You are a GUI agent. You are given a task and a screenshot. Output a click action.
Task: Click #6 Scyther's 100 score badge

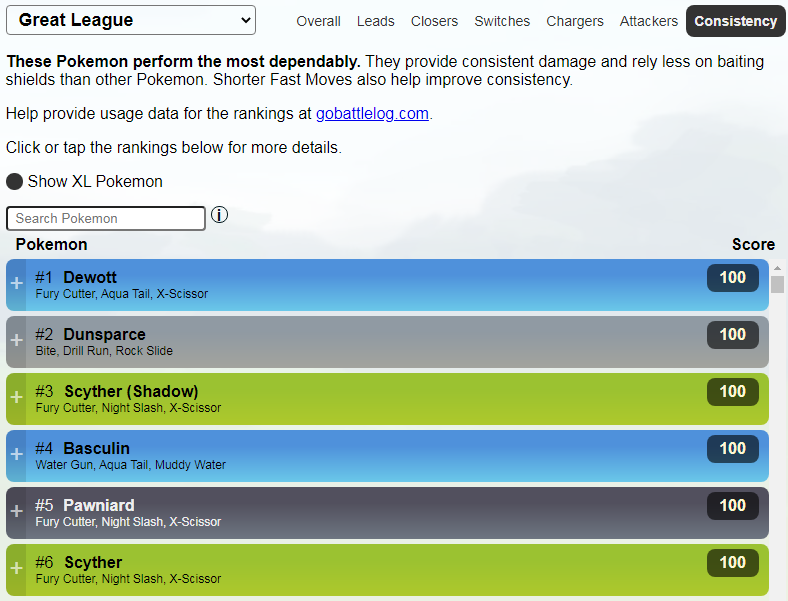click(x=733, y=563)
